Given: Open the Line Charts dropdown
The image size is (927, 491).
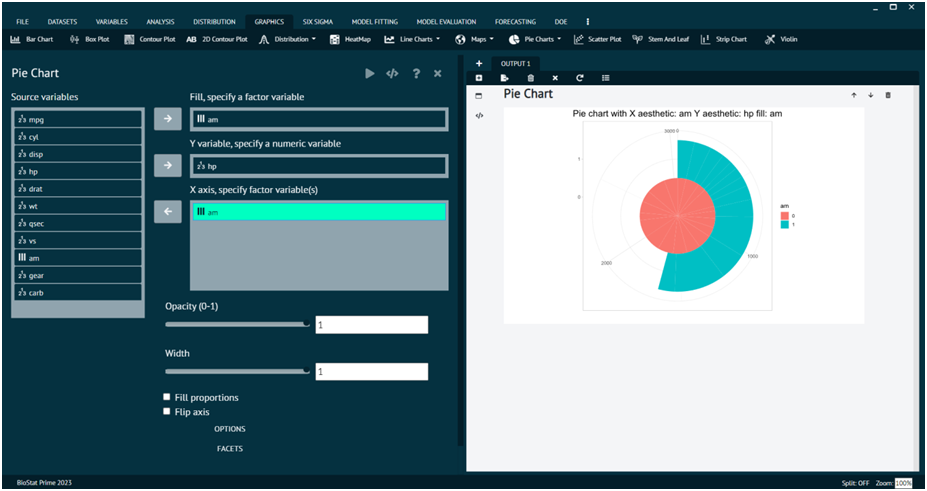Looking at the screenshot, I should point(412,40).
